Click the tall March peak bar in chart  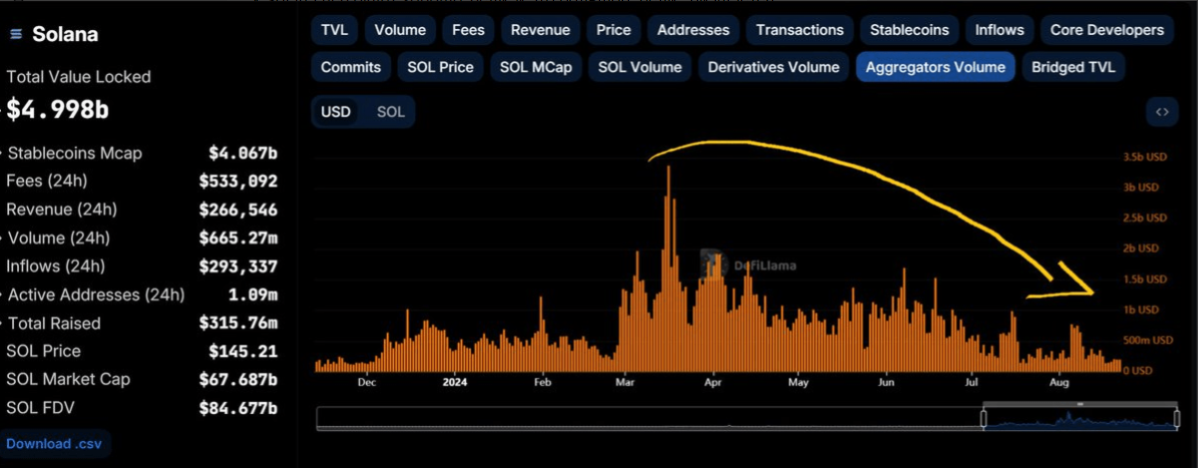[669, 269]
